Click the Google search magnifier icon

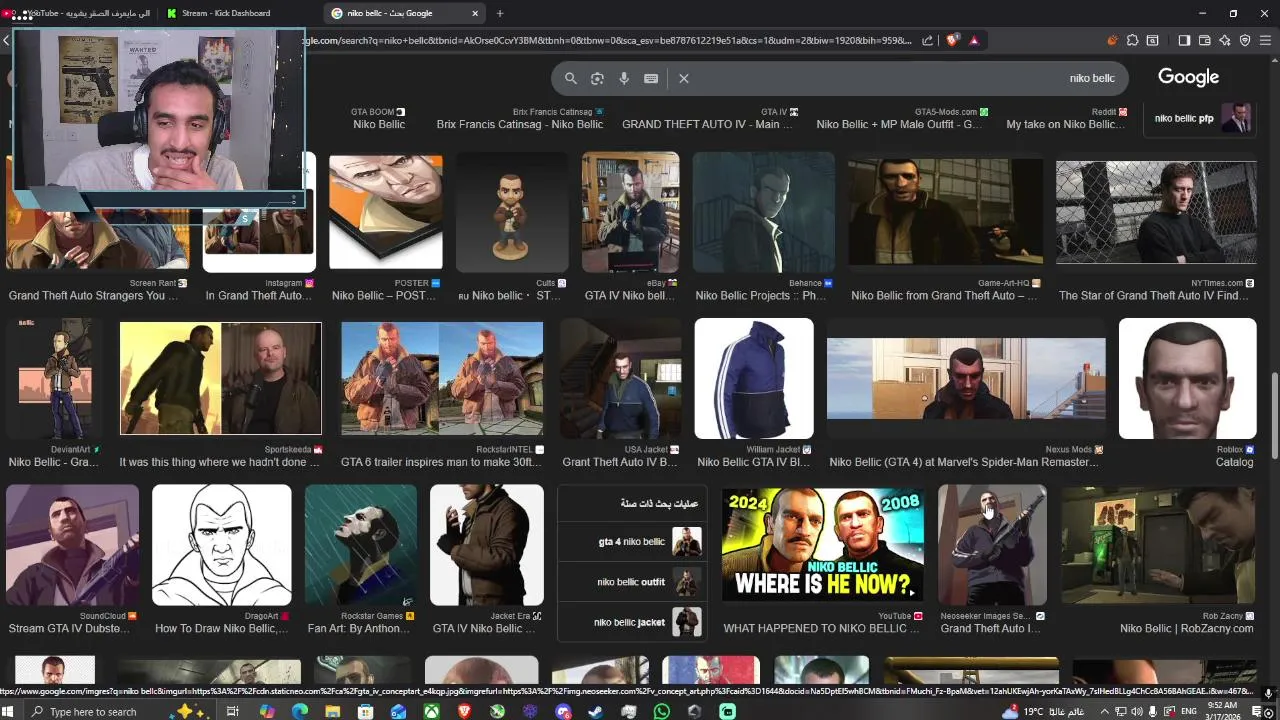[x=571, y=78]
